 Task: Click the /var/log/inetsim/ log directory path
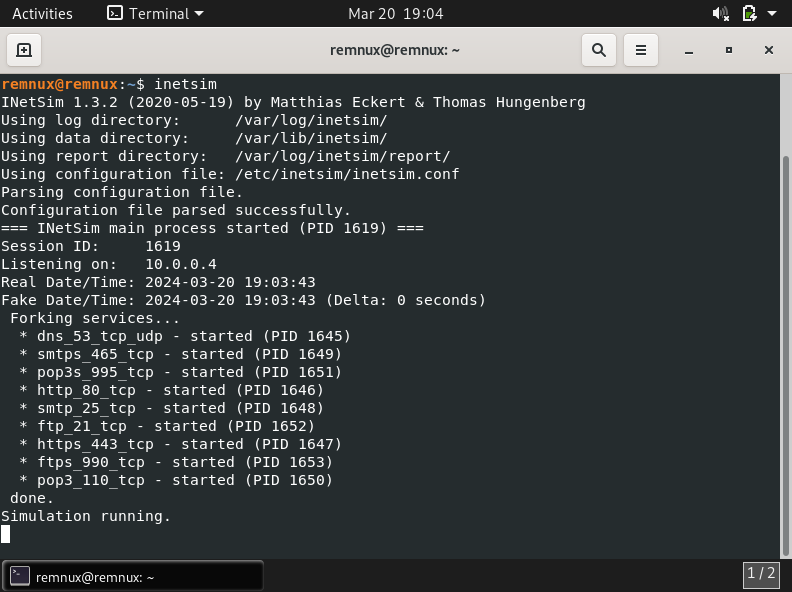(311, 120)
